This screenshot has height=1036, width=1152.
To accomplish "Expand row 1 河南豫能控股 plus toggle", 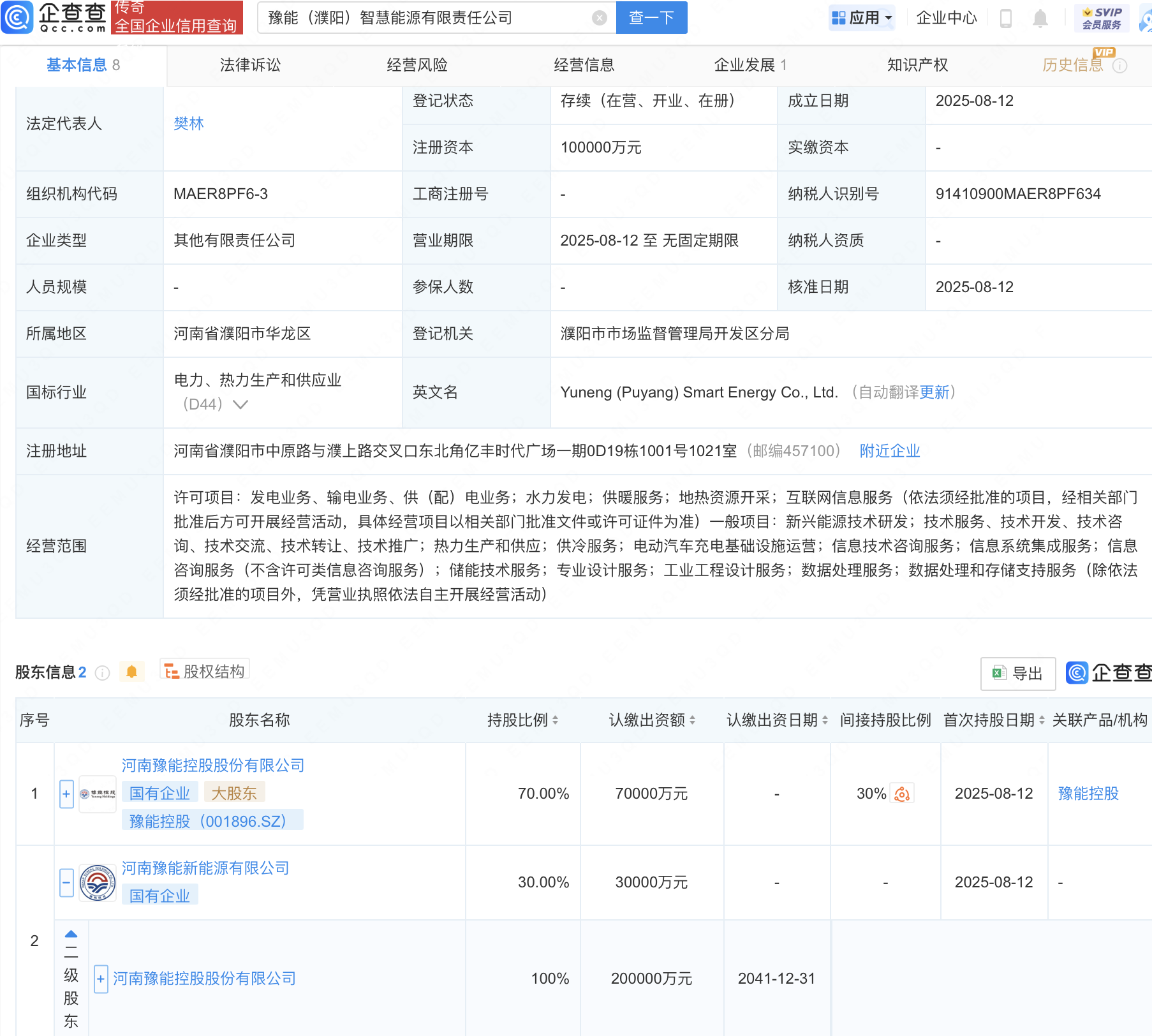I will (66, 794).
